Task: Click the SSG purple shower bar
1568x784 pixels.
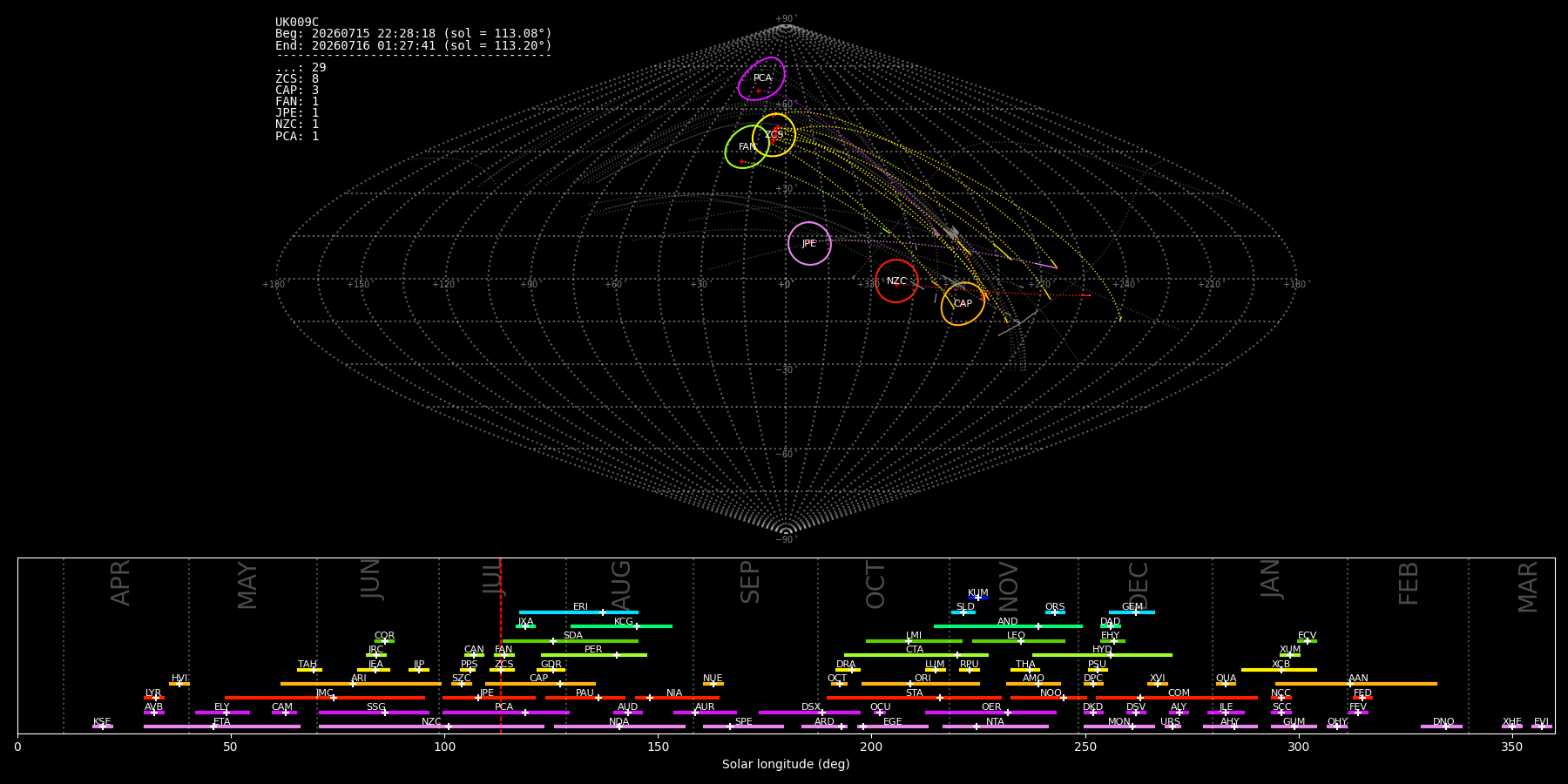Action: pos(374,713)
